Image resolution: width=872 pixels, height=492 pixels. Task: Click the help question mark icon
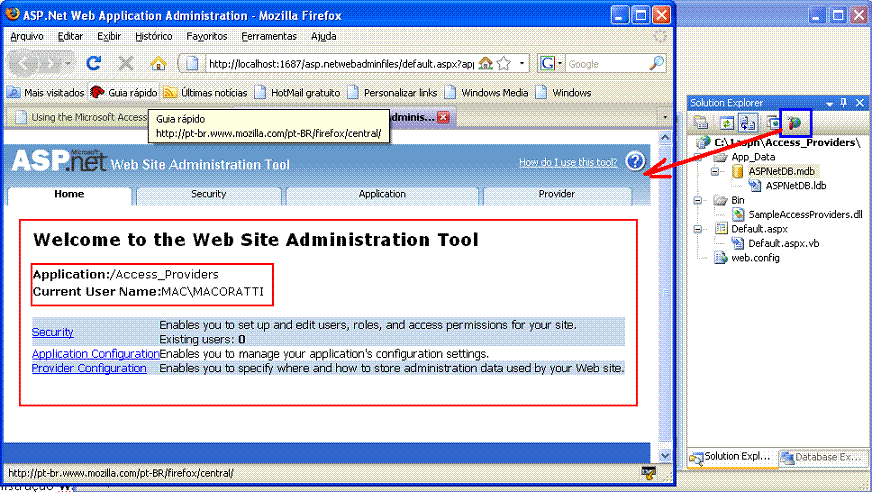635,161
